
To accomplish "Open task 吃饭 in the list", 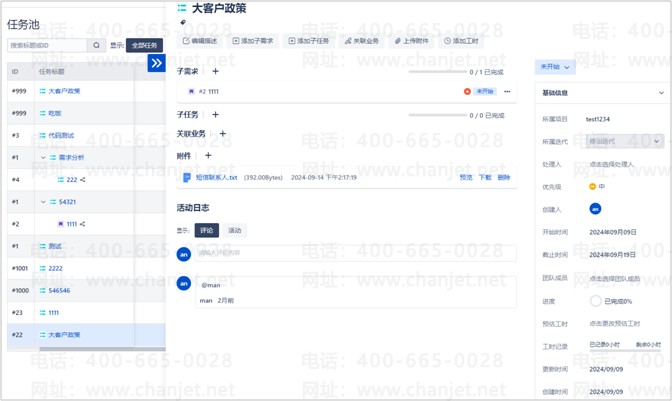I will [x=54, y=113].
